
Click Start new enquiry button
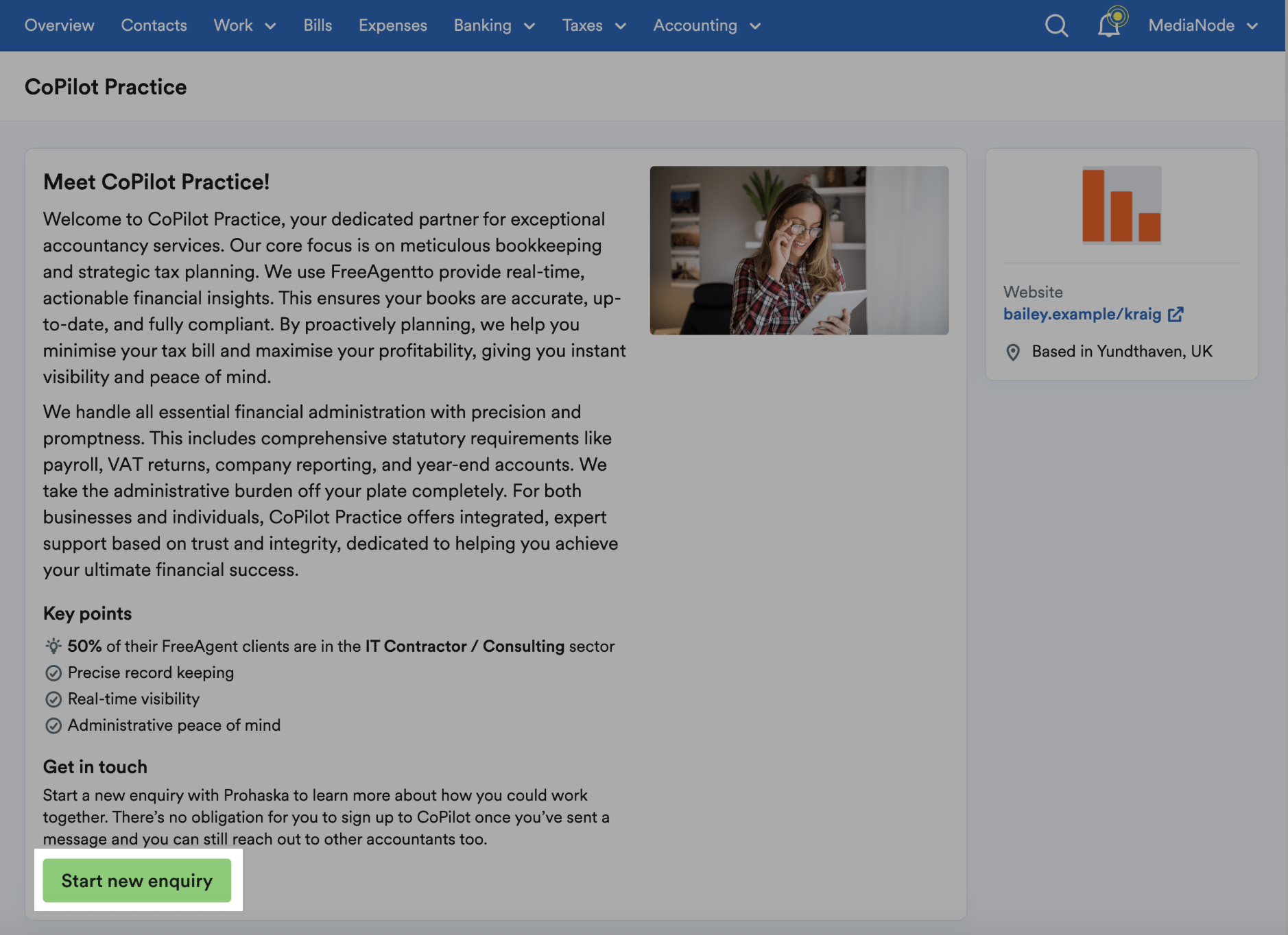[137, 880]
